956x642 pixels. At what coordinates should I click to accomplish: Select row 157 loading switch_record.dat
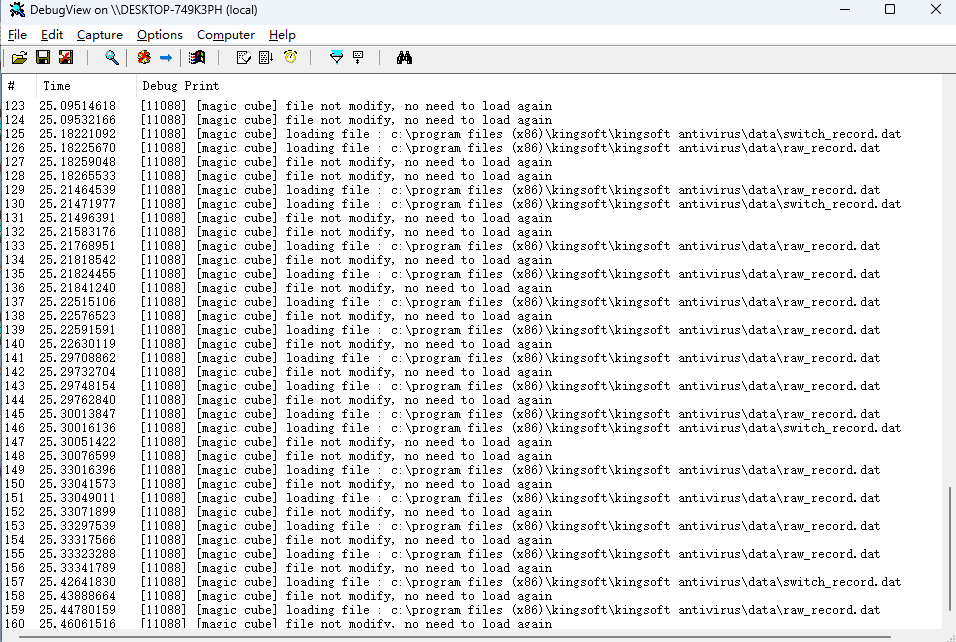(x=473, y=582)
